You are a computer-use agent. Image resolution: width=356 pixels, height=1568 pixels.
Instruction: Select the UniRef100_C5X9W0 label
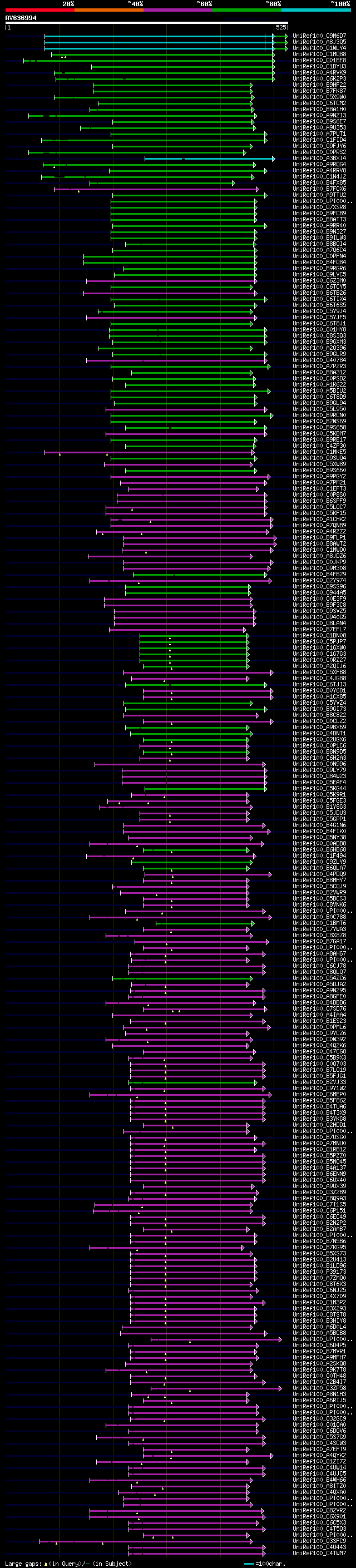tap(319, 97)
